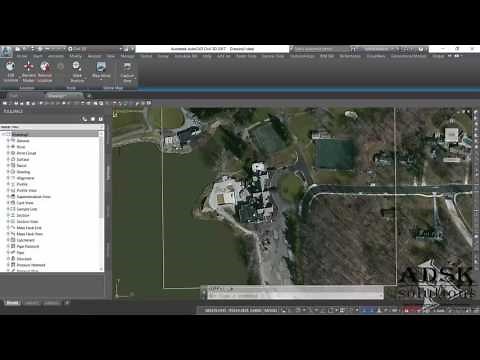Click in the command line input field

coord(295,295)
